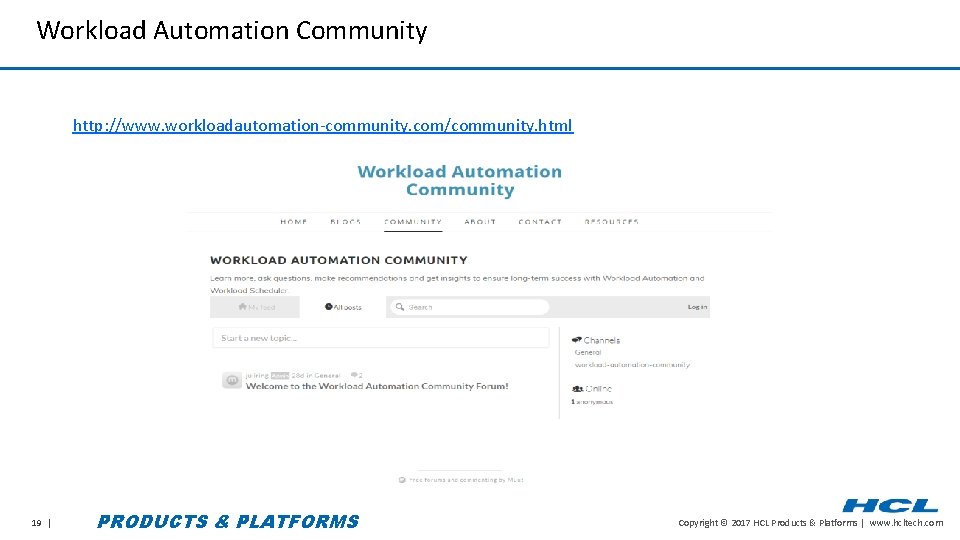The image size is (960, 540).
Task: Click the house icon in My feed
Action: pyautogui.click(x=242, y=306)
